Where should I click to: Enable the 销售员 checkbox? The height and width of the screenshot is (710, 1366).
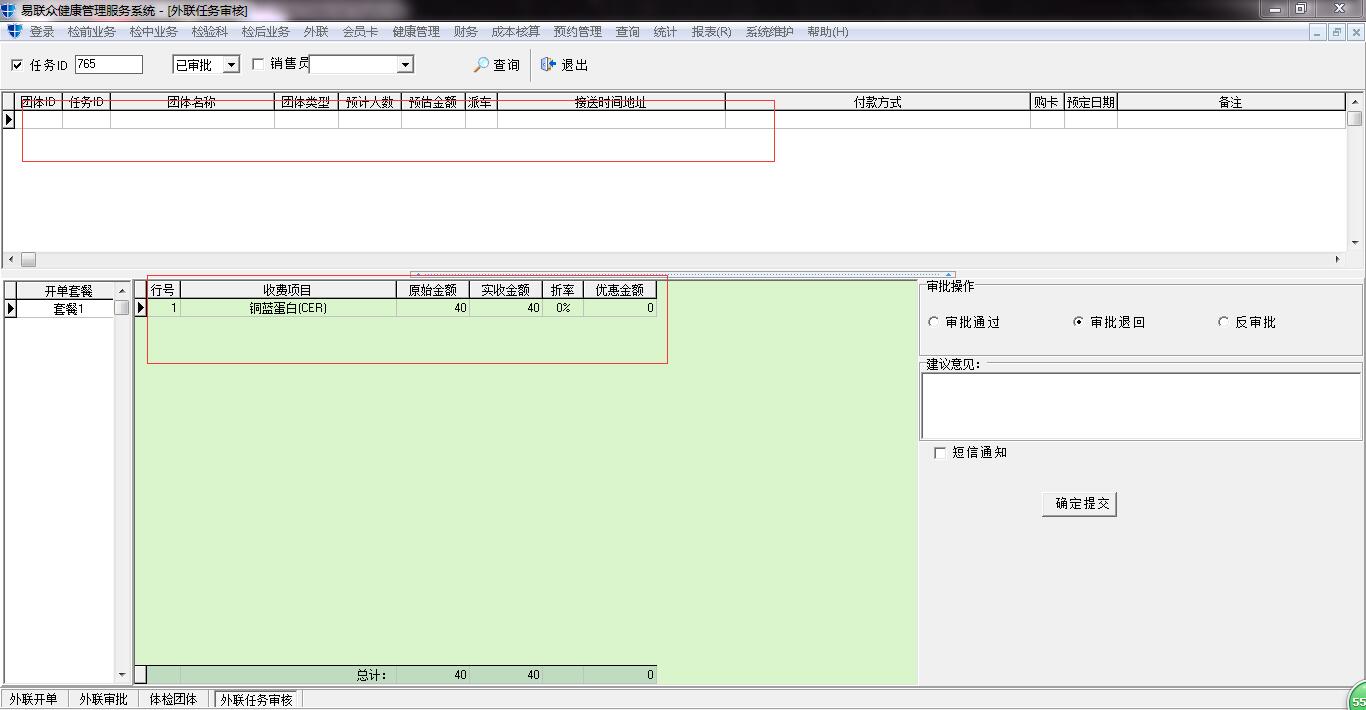coord(258,64)
